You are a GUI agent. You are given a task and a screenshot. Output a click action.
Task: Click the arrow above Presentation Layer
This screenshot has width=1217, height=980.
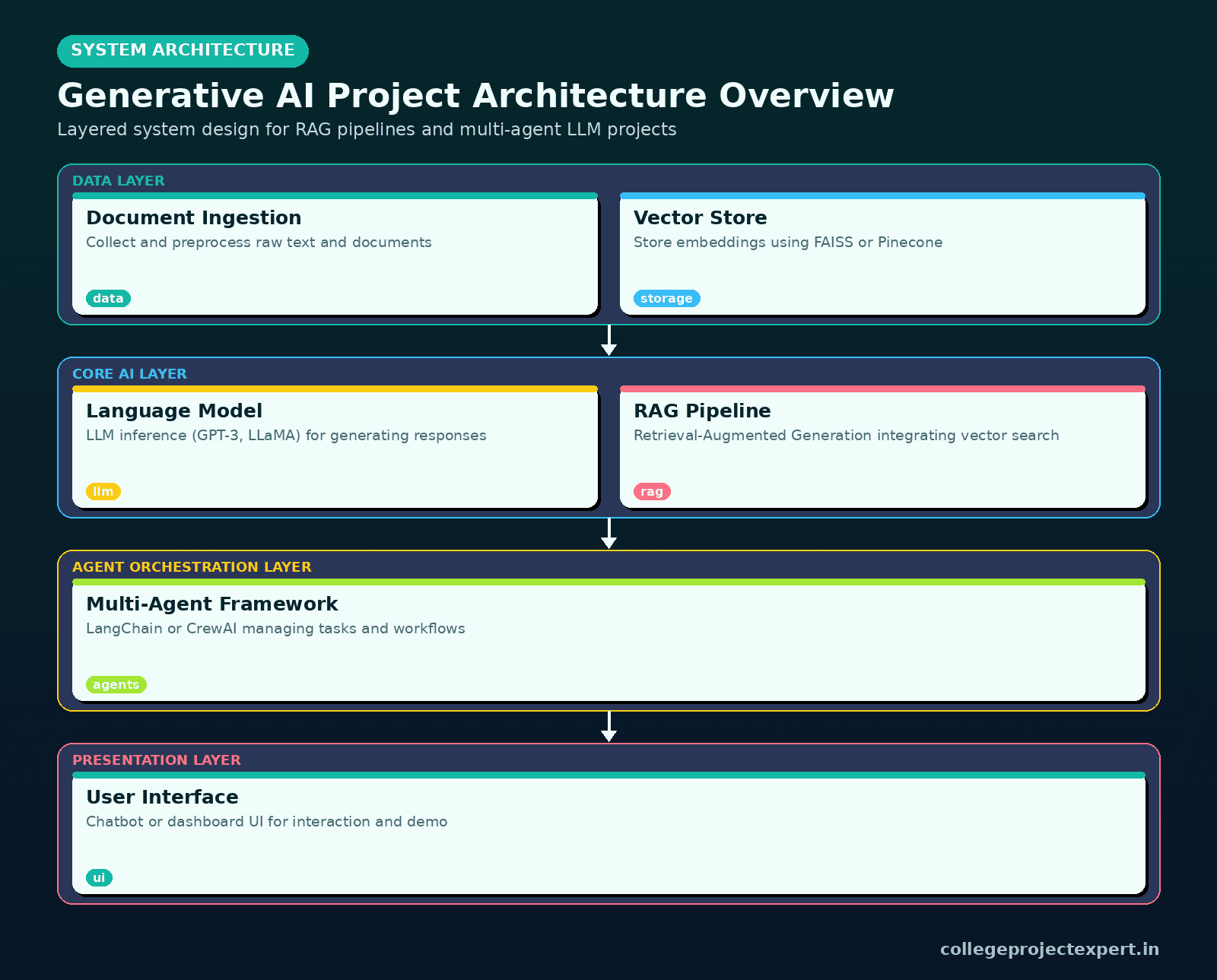[608, 726]
